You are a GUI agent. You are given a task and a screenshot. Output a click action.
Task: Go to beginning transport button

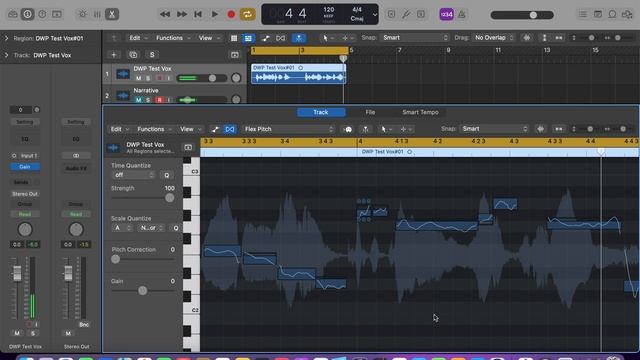click(x=198, y=14)
